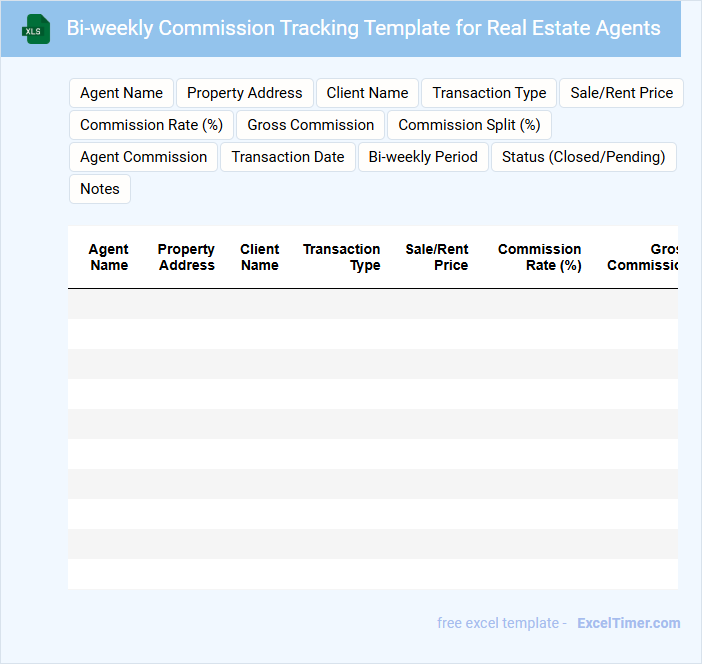Click the Sale/Rent Price column header
The height and width of the screenshot is (664, 702).
(x=437, y=257)
